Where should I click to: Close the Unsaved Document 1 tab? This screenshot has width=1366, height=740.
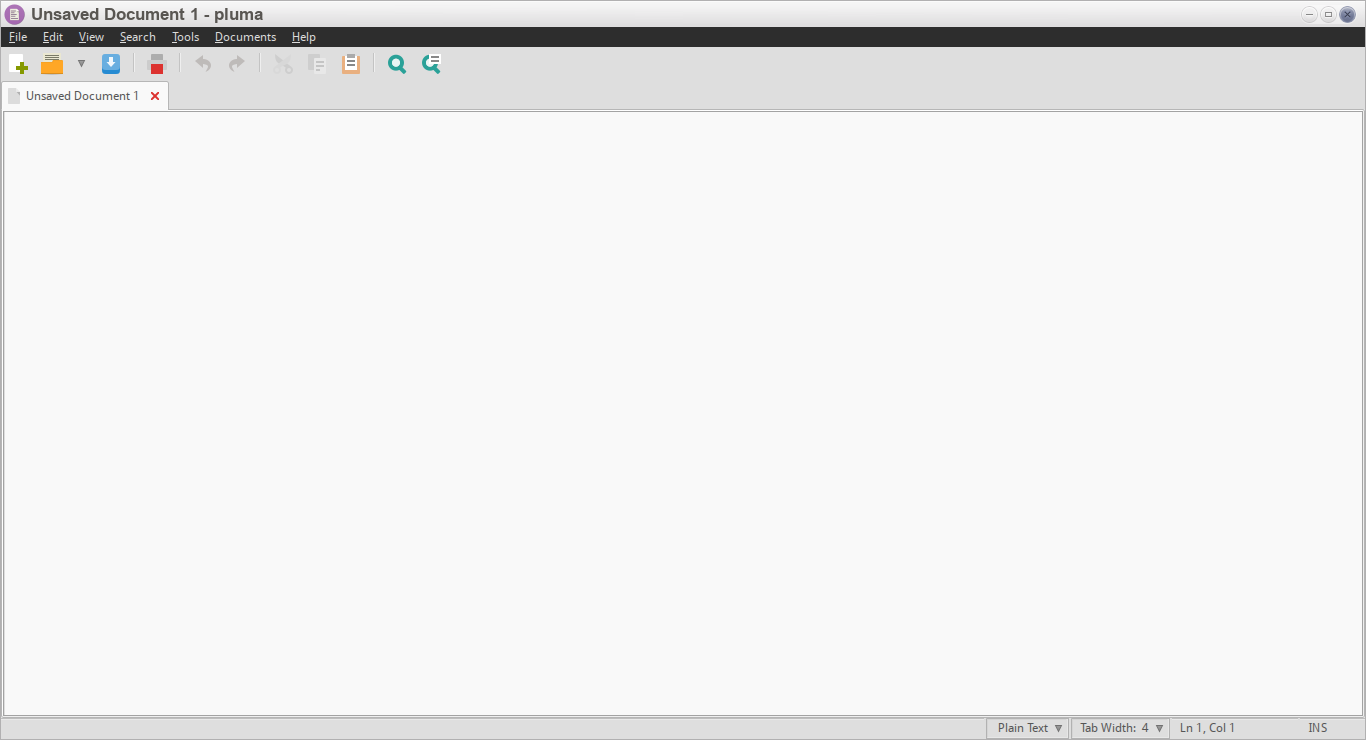pyautogui.click(x=155, y=96)
